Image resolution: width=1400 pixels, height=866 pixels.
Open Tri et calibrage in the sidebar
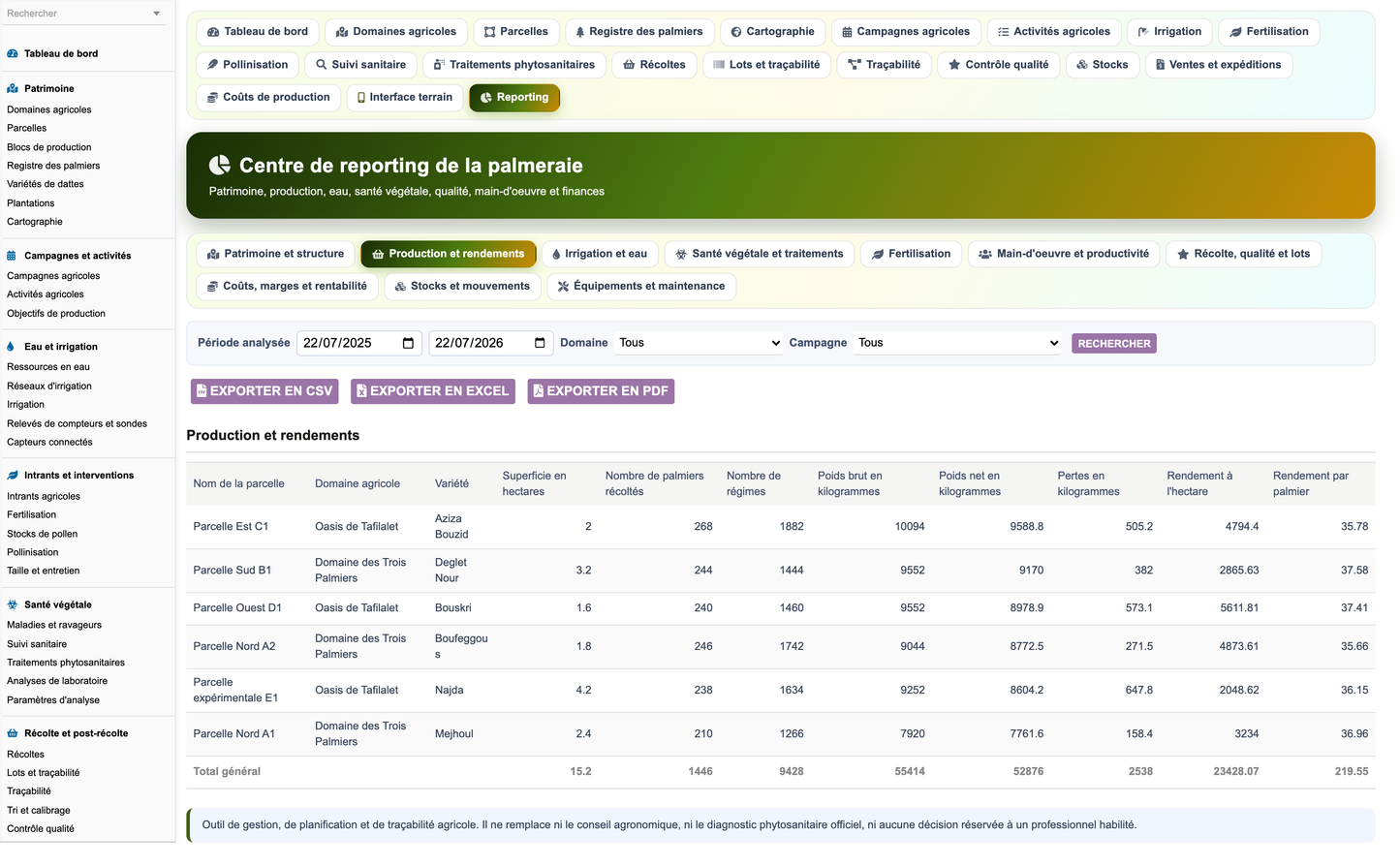[x=39, y=811]
